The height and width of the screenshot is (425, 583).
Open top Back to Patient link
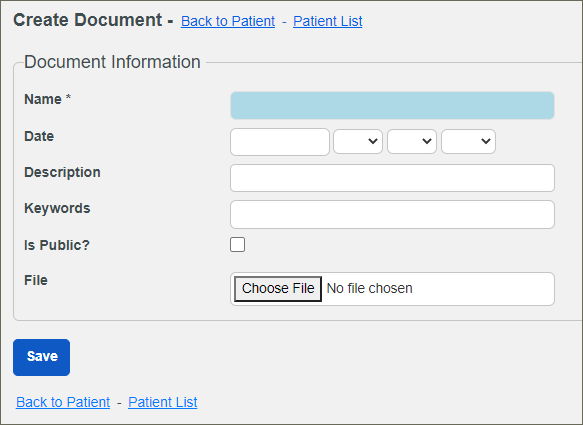click(228, 21)
